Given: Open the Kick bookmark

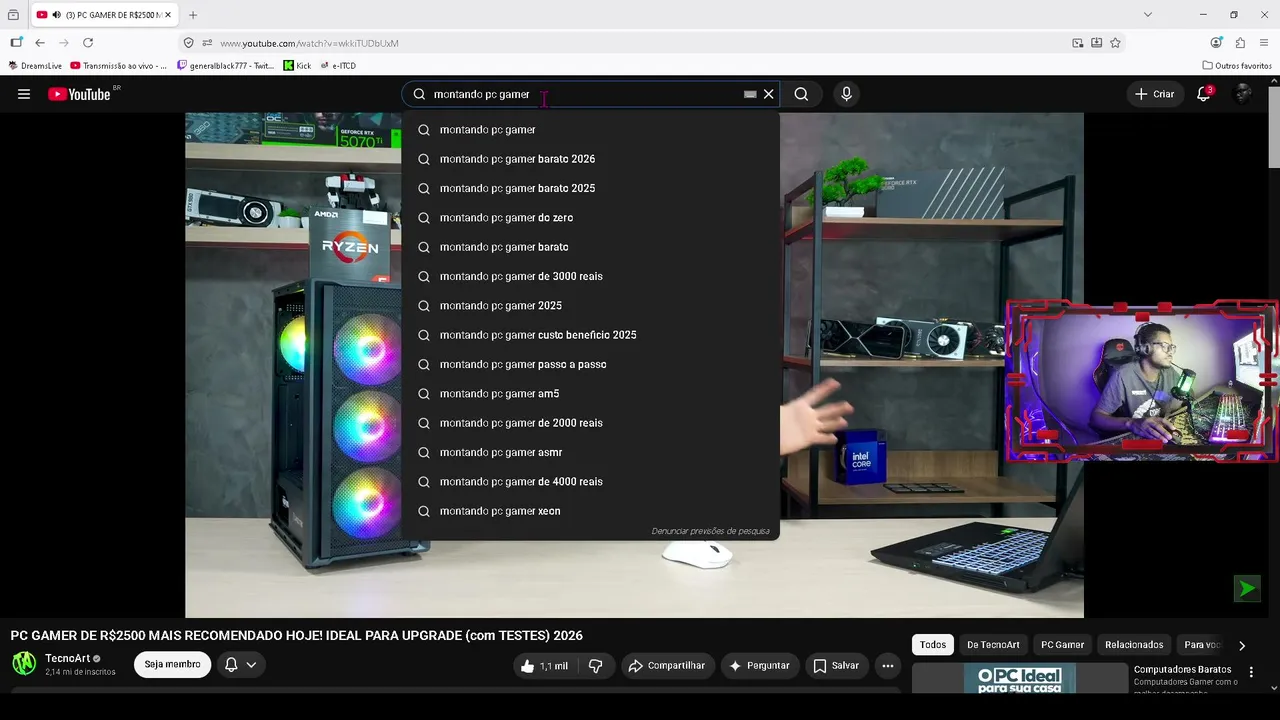Looking at the screenshot, I should tap(297, 66).
